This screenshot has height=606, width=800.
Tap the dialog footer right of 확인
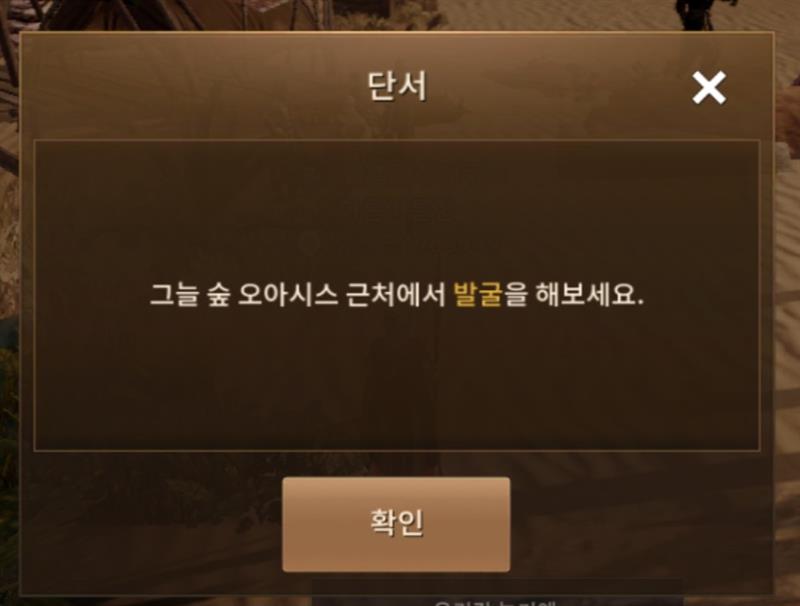pos(640,524)
